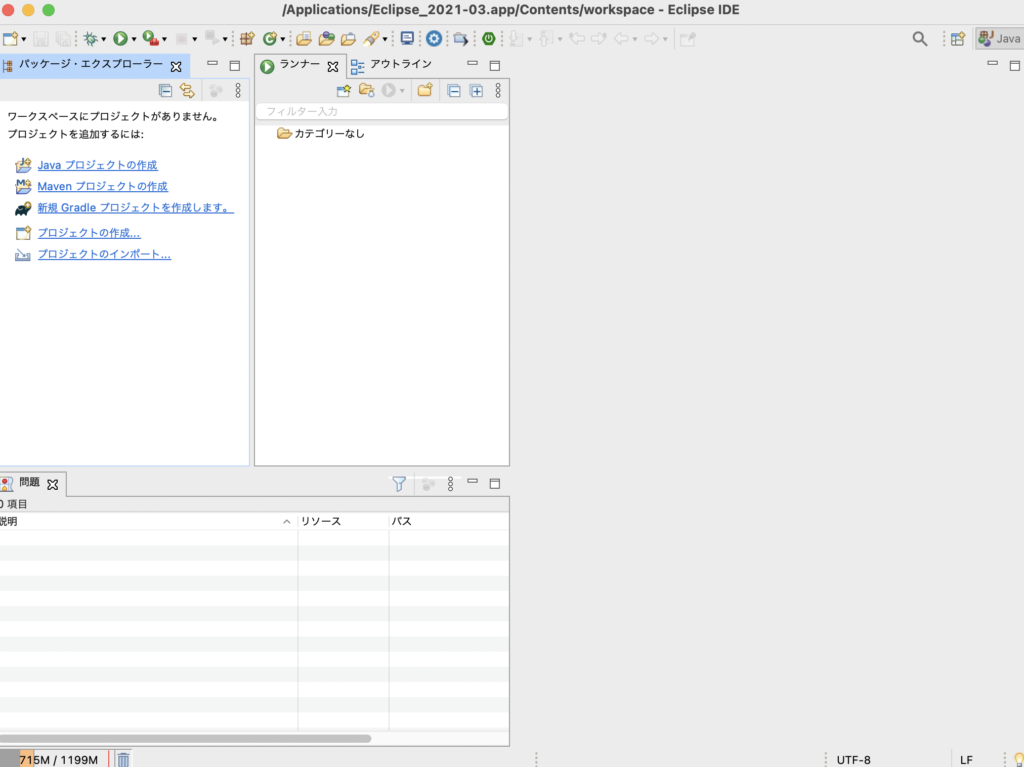This screenshot has width=1024, height=767.
Task: Click the Open Type folder icon
Action: pyautogui.click(x=304, y=39)
